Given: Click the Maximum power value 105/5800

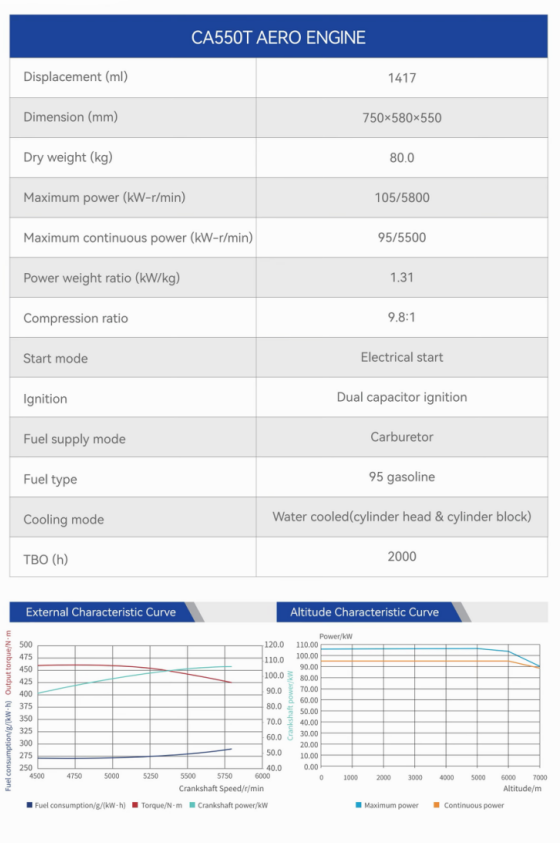Looking at the screenshot, I should click(x=402, y=197).
